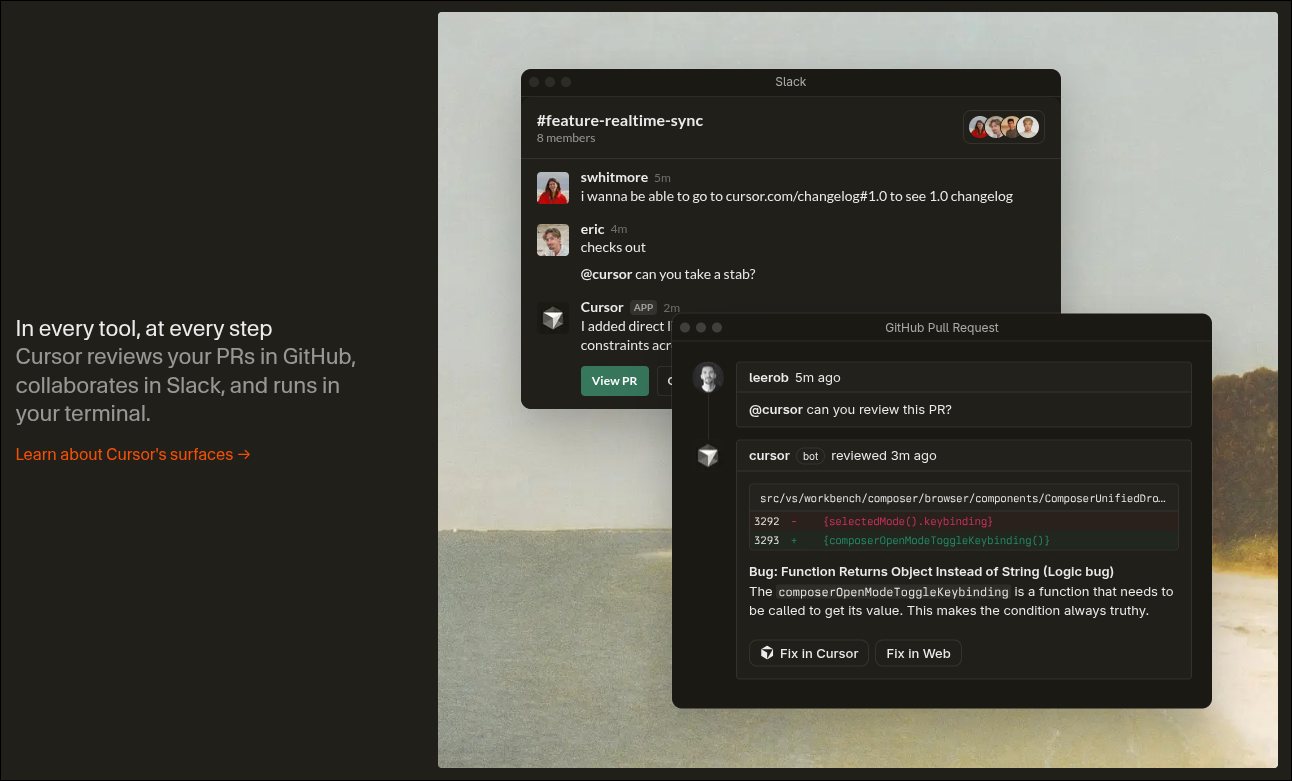This screenshot has height=781, width=1292.
Task: Click the src/vs/workbench file path header
Action: (x=963, y=498)
